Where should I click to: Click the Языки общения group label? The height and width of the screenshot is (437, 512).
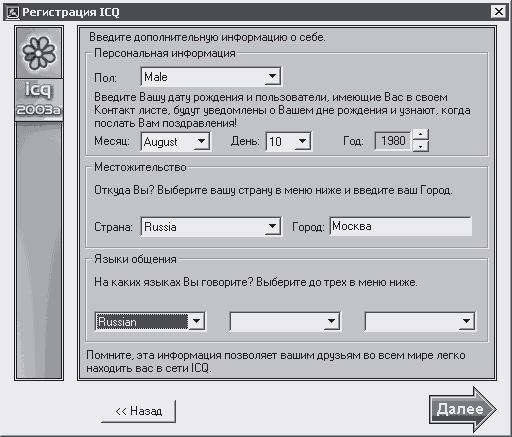point(135,259)
